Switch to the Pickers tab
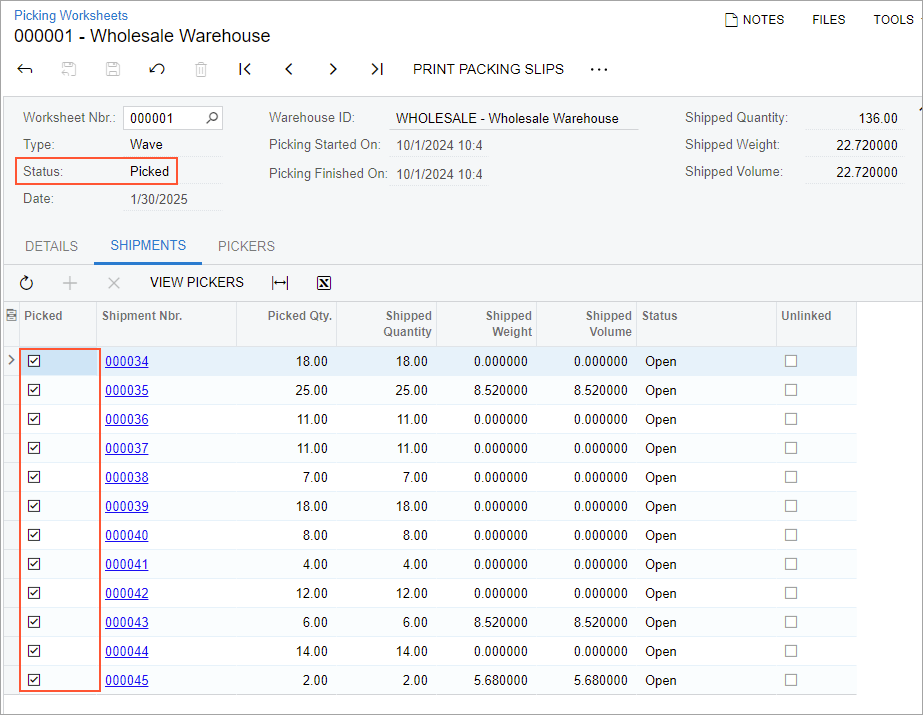The height and width of the screenshot is (715, 923). click(x=246, y=246)
